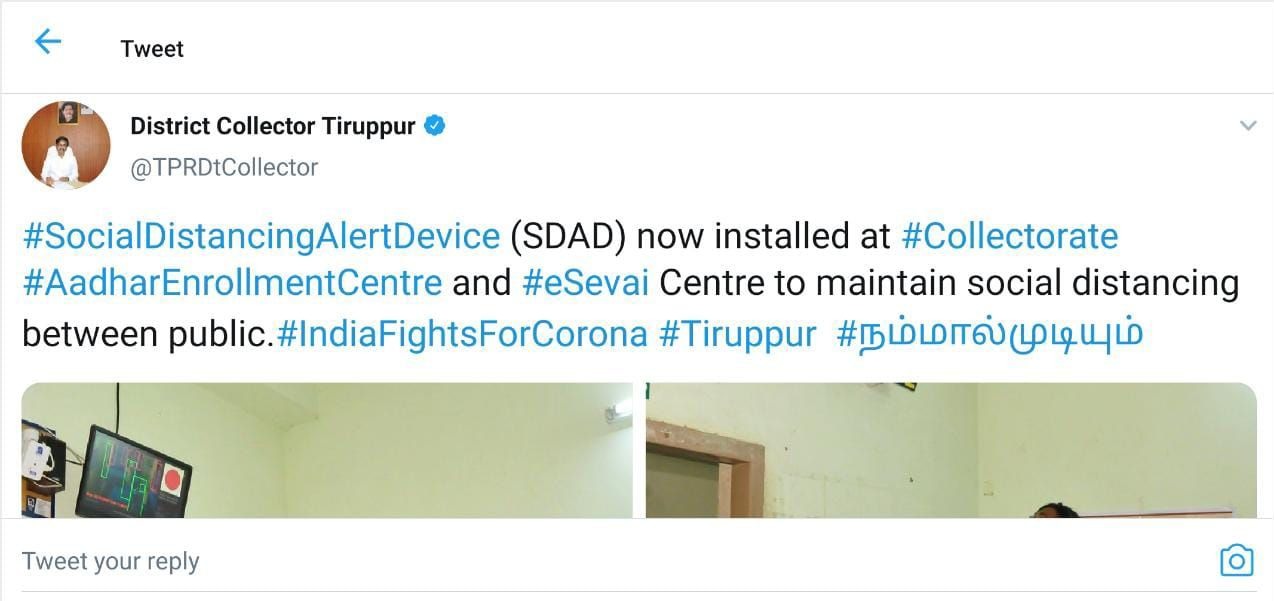Click the tweet body text
The width and height of the screenshot is (1274, 601).
(x=630, y=285)
